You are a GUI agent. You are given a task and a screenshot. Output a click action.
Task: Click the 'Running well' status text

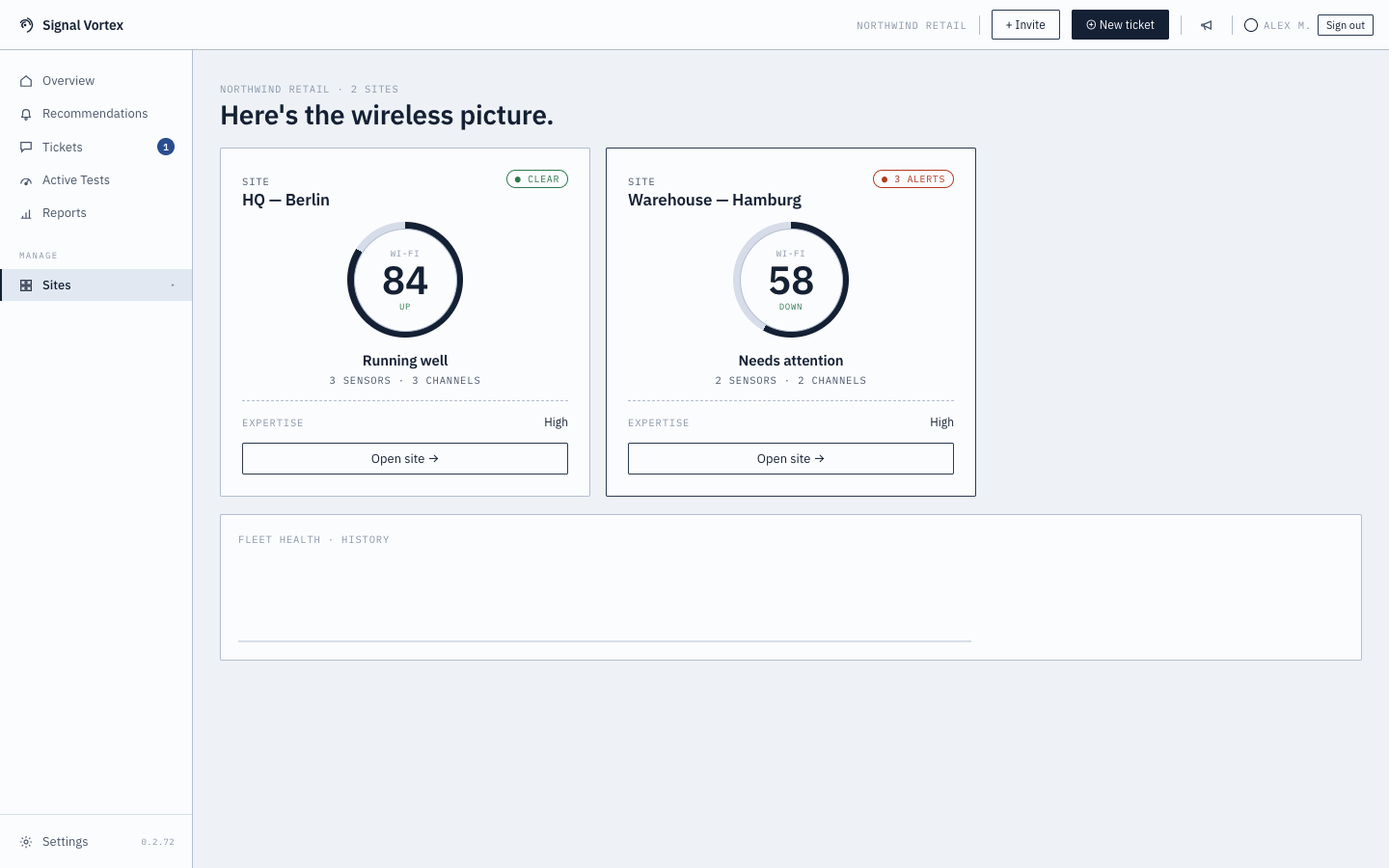click(405, 361)
